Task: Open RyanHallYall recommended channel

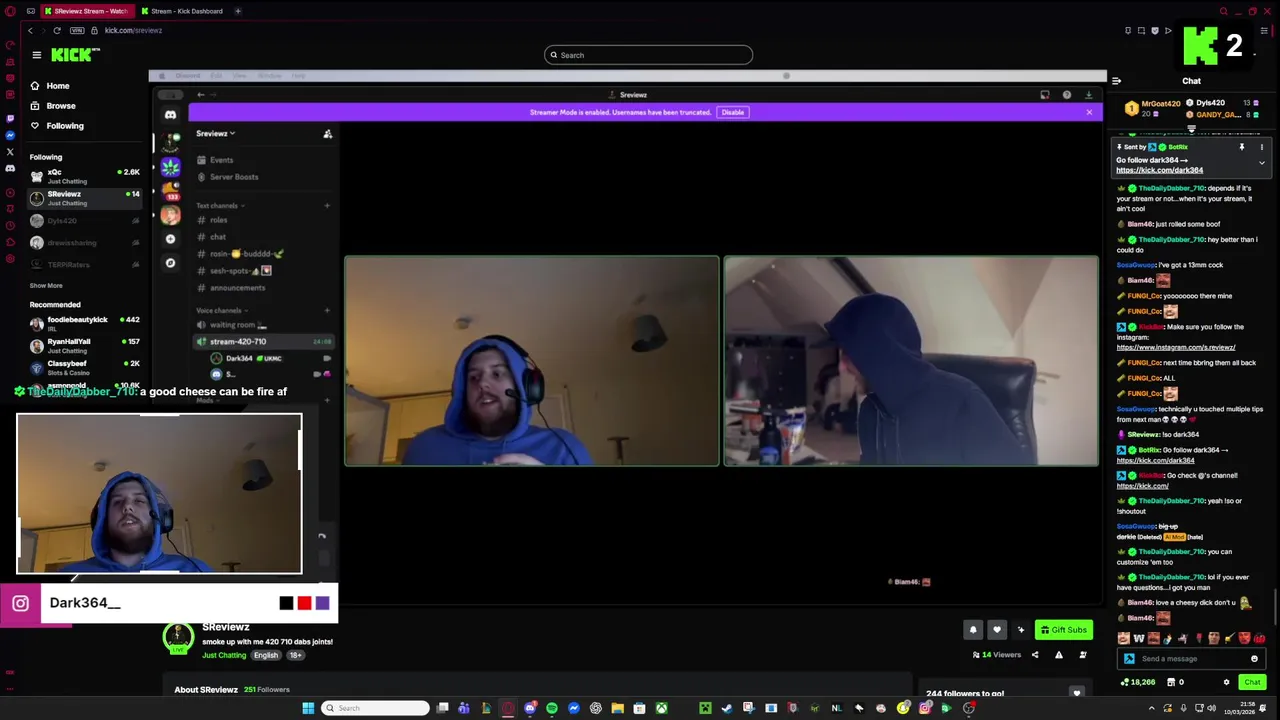Action: [x=84, y=346]
